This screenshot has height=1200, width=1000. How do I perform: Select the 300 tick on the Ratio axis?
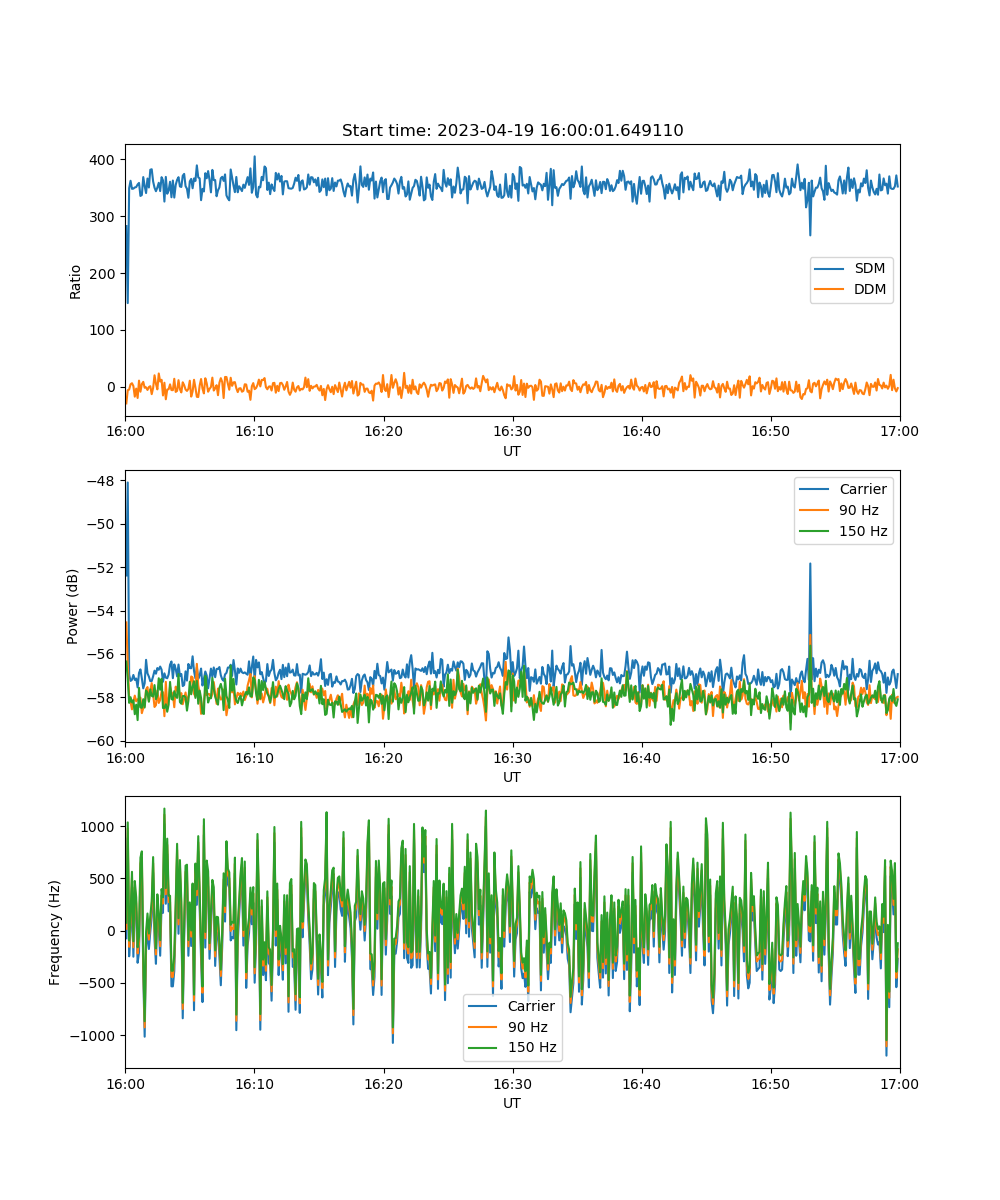click(x=104, y=217)
